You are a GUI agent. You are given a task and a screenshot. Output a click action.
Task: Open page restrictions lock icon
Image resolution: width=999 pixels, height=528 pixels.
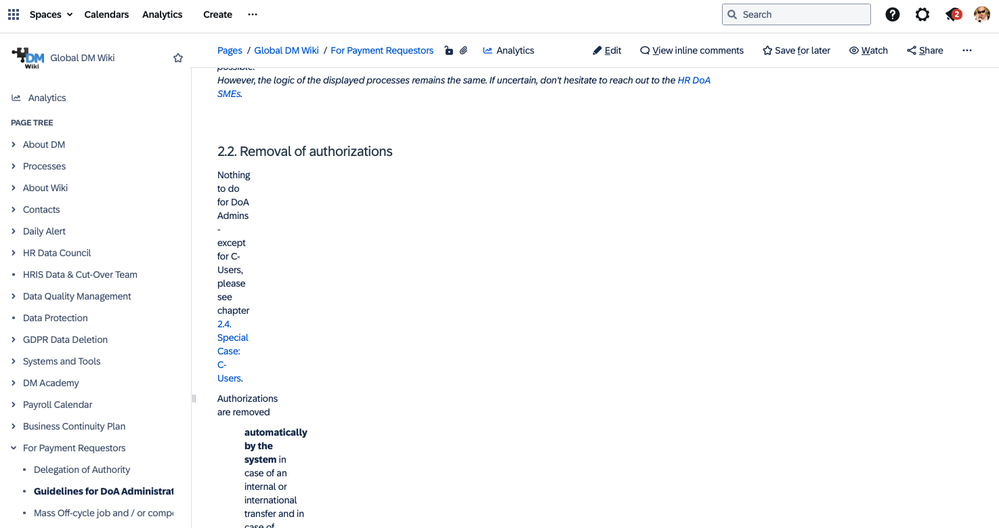449,50
